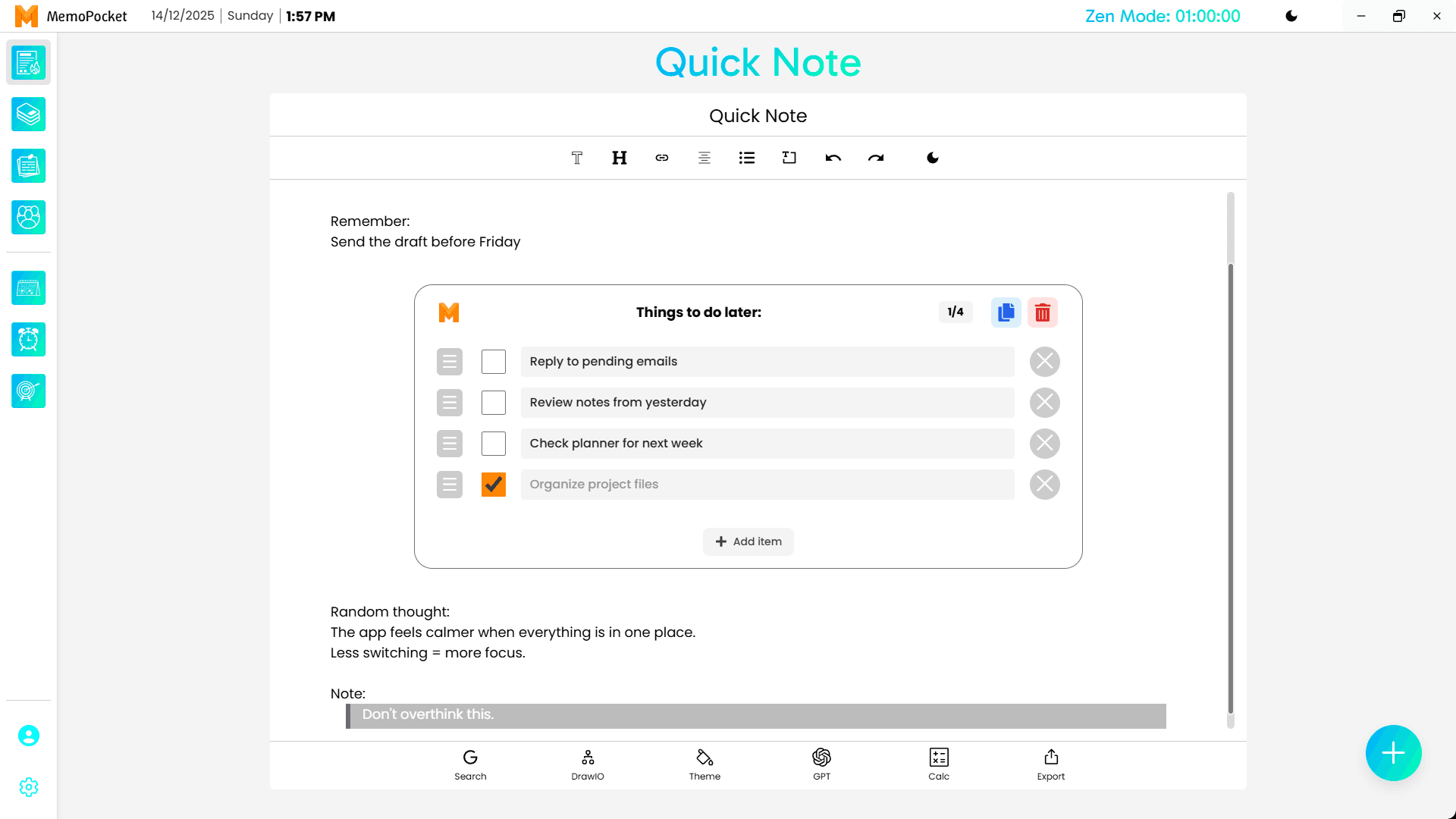Screen dimensions: 1456x819
Task: Remove the Organize project files item
Action: point(1045,485)
